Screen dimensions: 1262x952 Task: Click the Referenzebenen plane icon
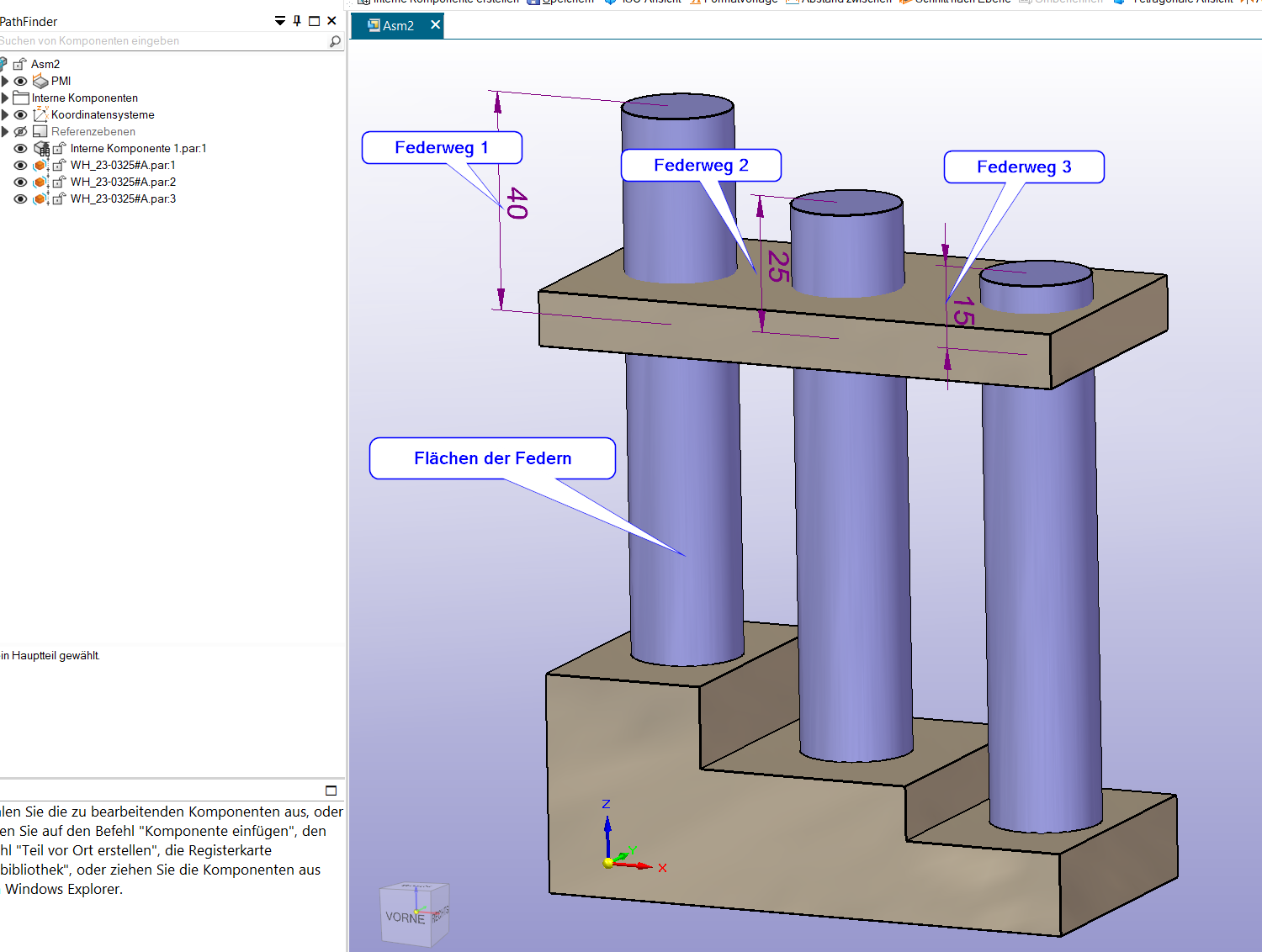40,131
